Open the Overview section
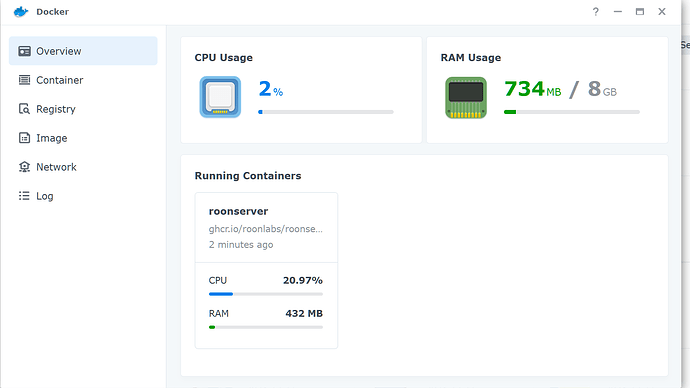 coord(83,51)
